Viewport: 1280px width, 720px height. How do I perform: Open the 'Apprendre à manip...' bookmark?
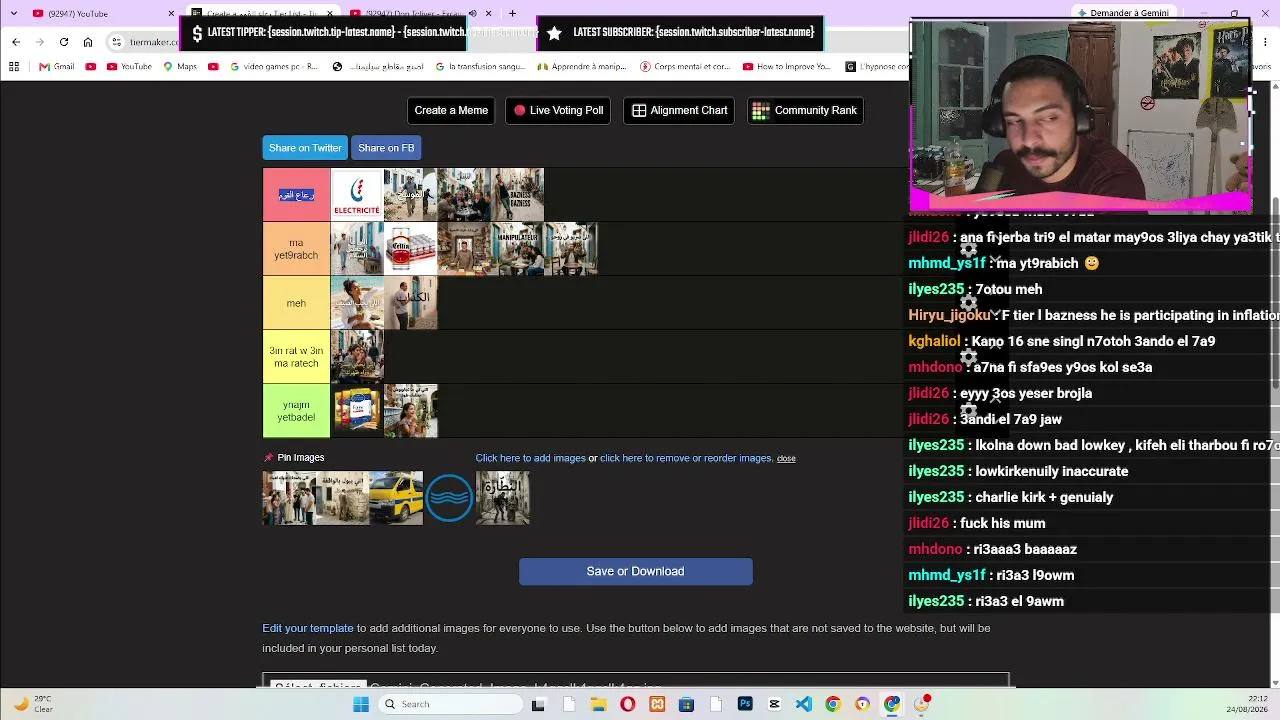coord(582,67)
